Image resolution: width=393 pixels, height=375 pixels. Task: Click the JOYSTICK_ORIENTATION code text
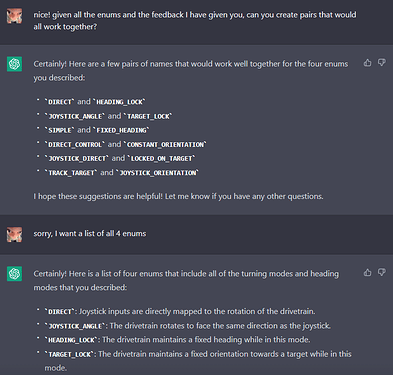157,173
